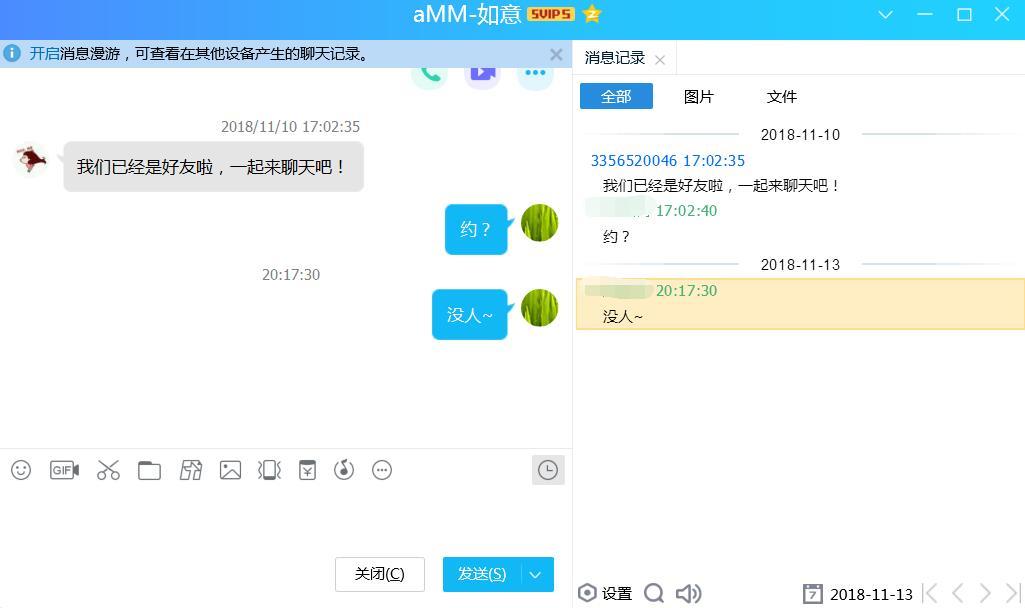Click the grass avatar beside 没人~
Viewport: 1025px width, 608px height.
pos(539,308)
